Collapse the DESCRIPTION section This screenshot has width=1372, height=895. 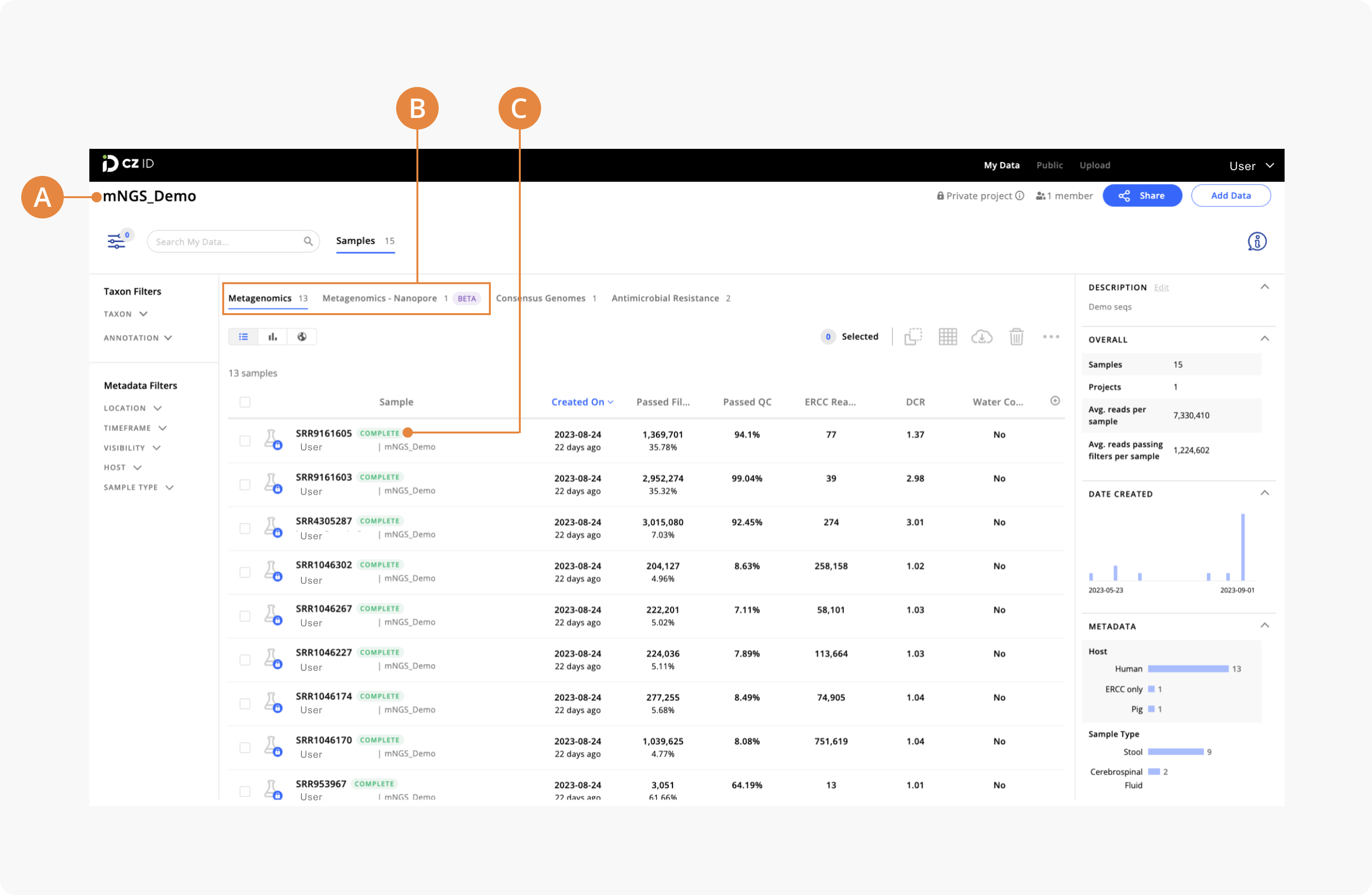click(x=1265, y=287)
